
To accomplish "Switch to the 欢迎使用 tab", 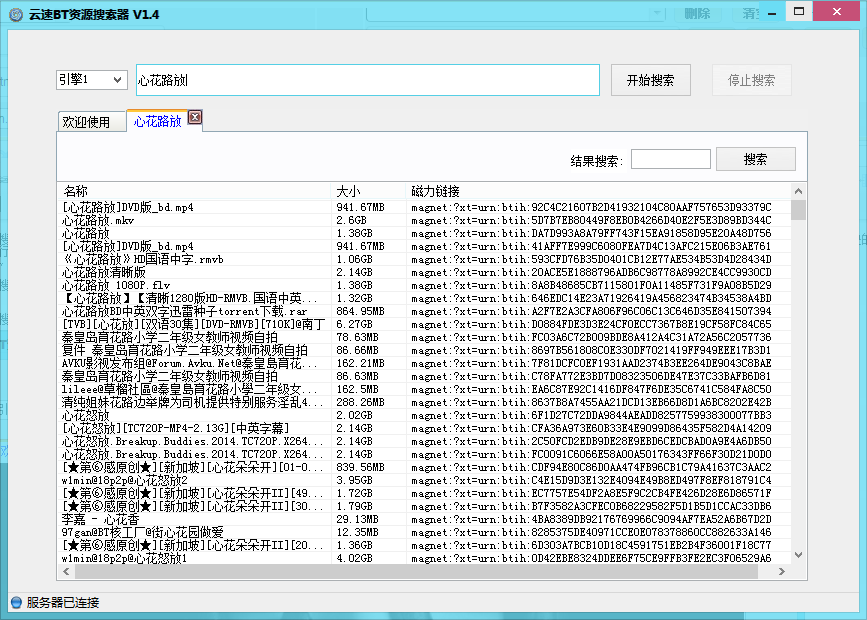I will tap(87, 122).
